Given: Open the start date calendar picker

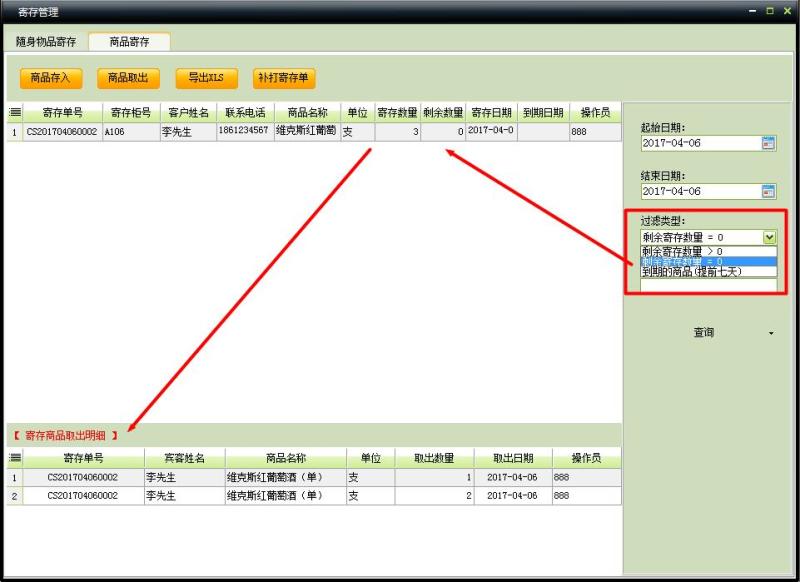Looking at the screenshot, I should (768, 143).
